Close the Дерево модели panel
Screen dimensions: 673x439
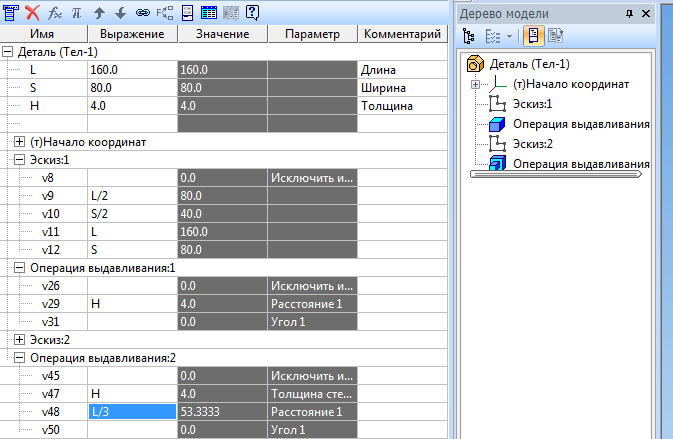click(x=646, y=14)
